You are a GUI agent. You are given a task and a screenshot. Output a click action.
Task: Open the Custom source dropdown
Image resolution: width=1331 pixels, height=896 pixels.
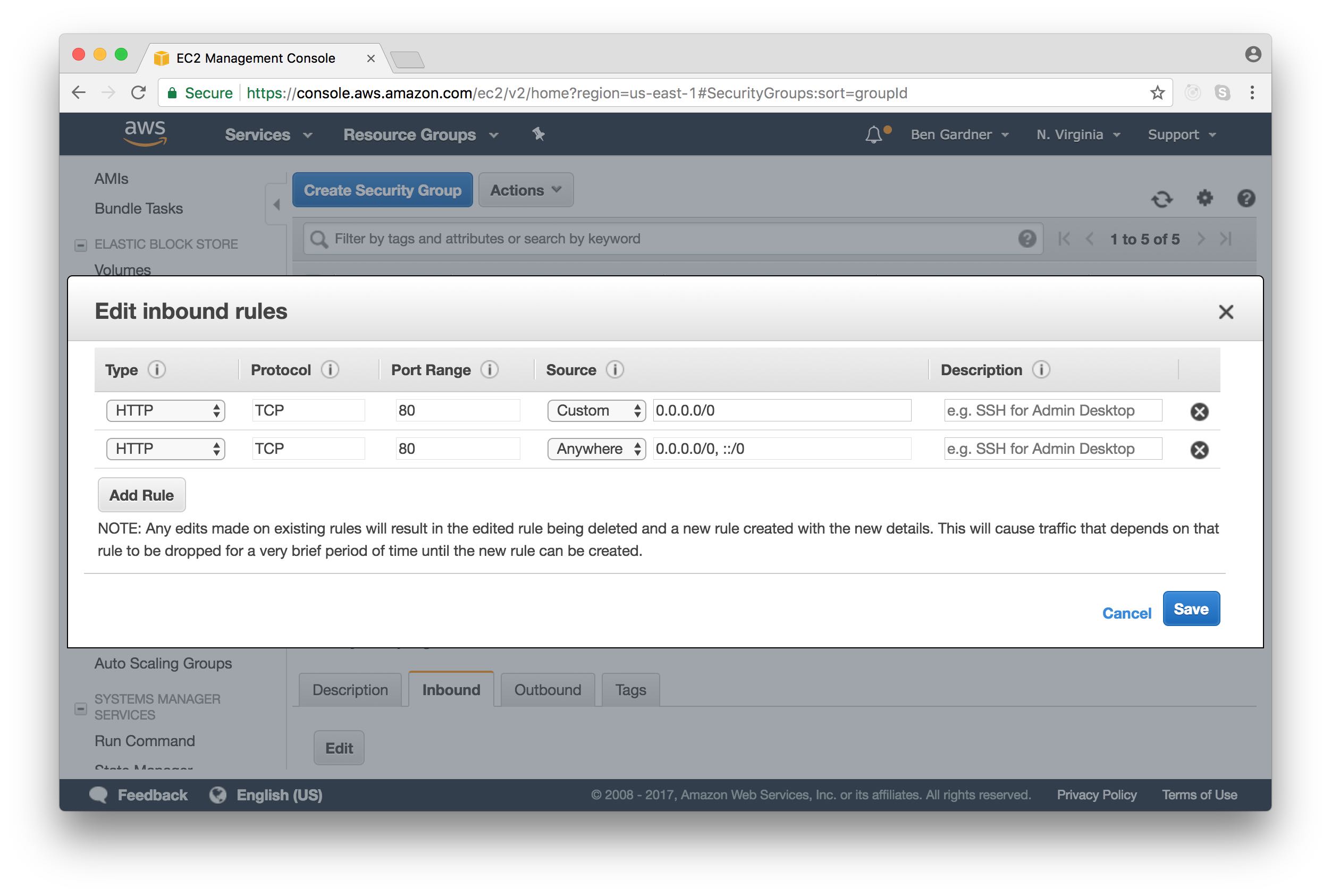click(596, 410)
